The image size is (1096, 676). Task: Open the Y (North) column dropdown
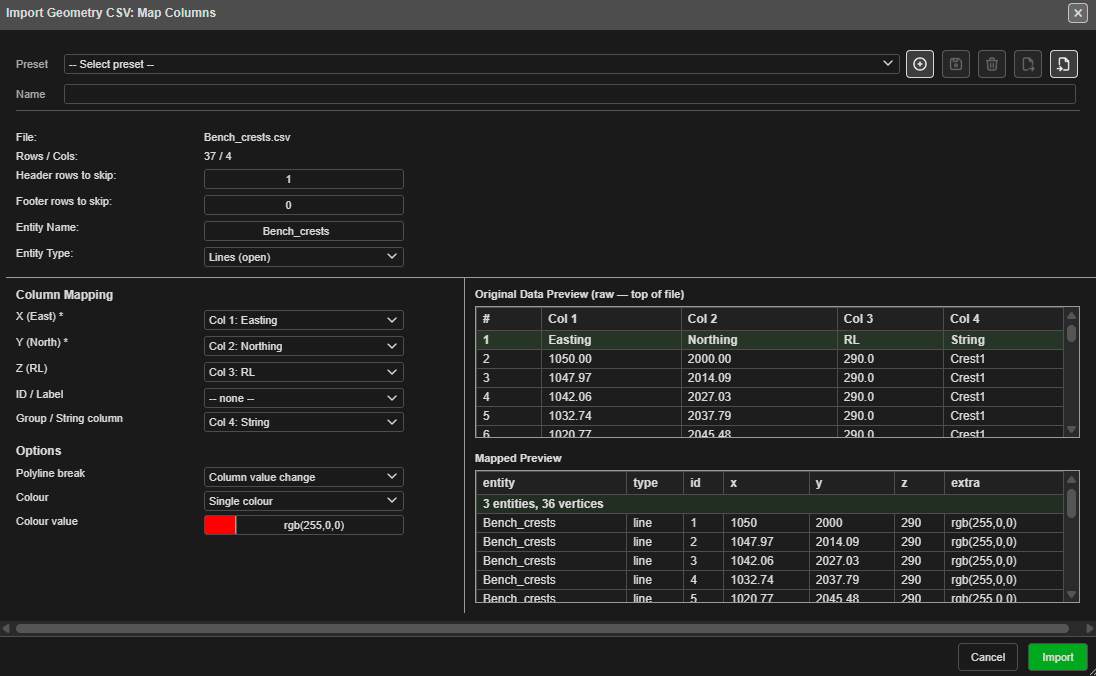click(x=303, y=346)
